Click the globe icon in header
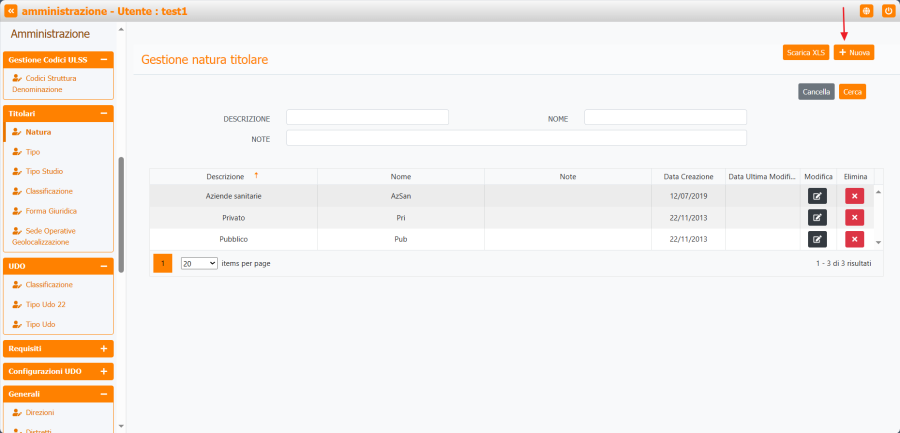The height and width of the screenshot is (433, 900). 866,11
